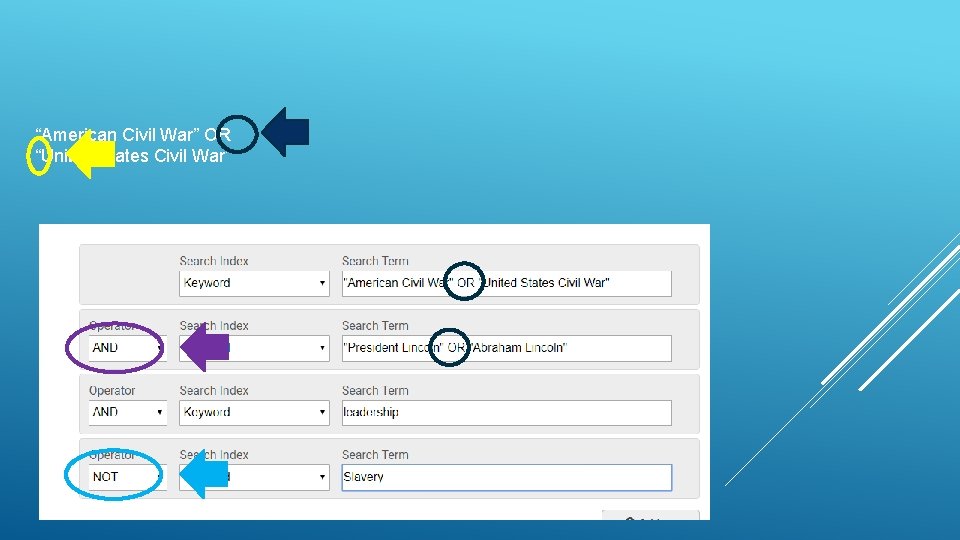Click the Search Term field containing Slavery
Screen dimensions: 960x540
[x=506, y=478]
